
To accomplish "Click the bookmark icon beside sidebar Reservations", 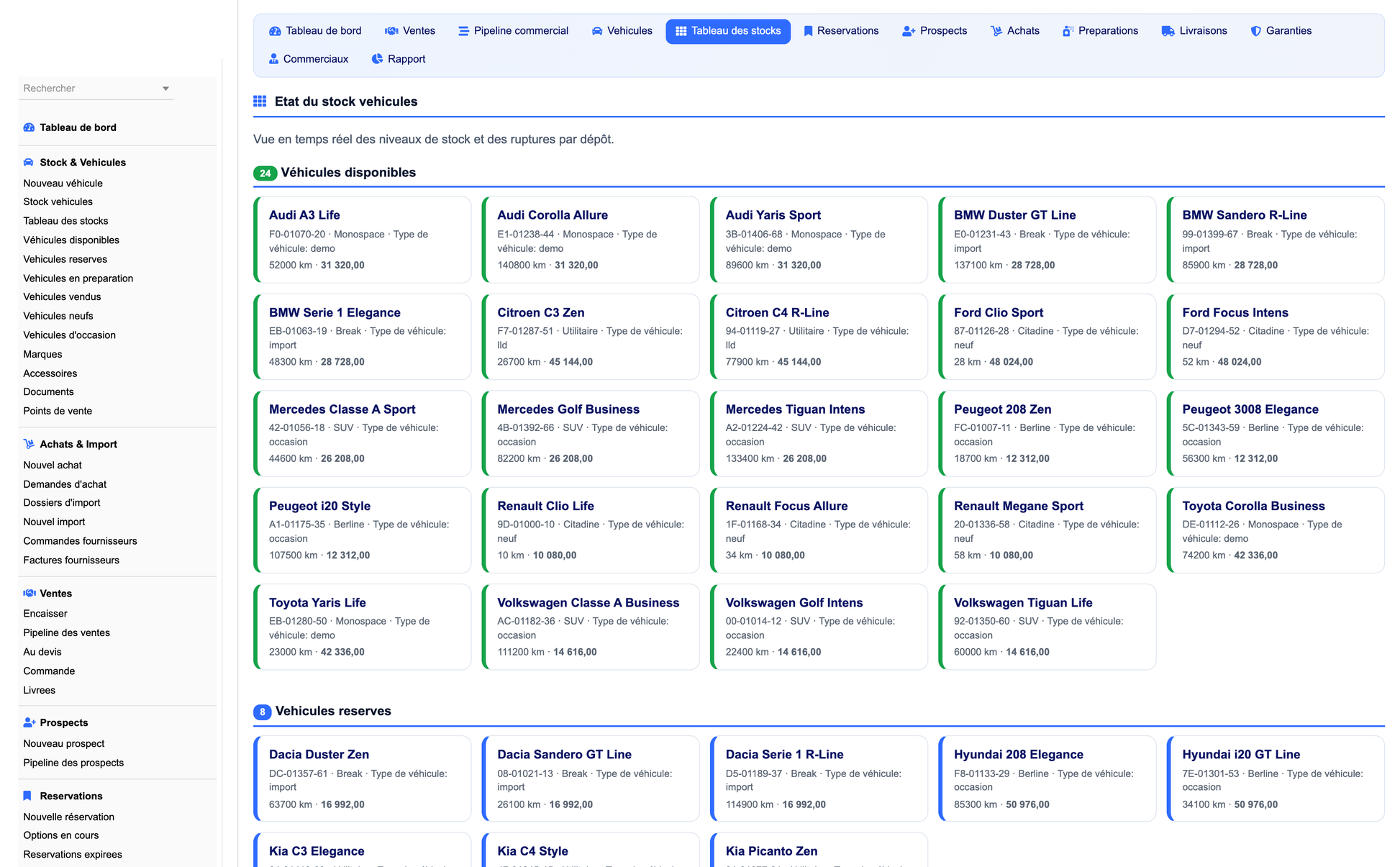I will tap(27, 796).
